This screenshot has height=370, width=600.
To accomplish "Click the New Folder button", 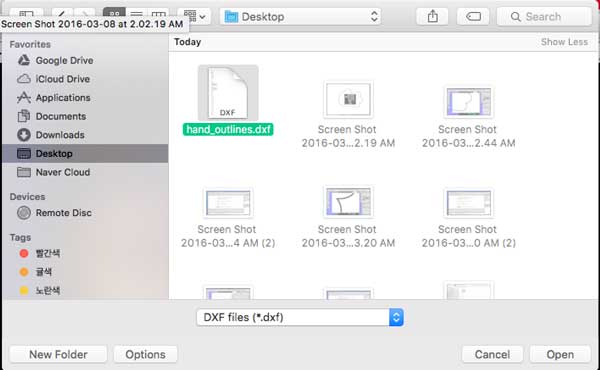I will tap(58, 354).
